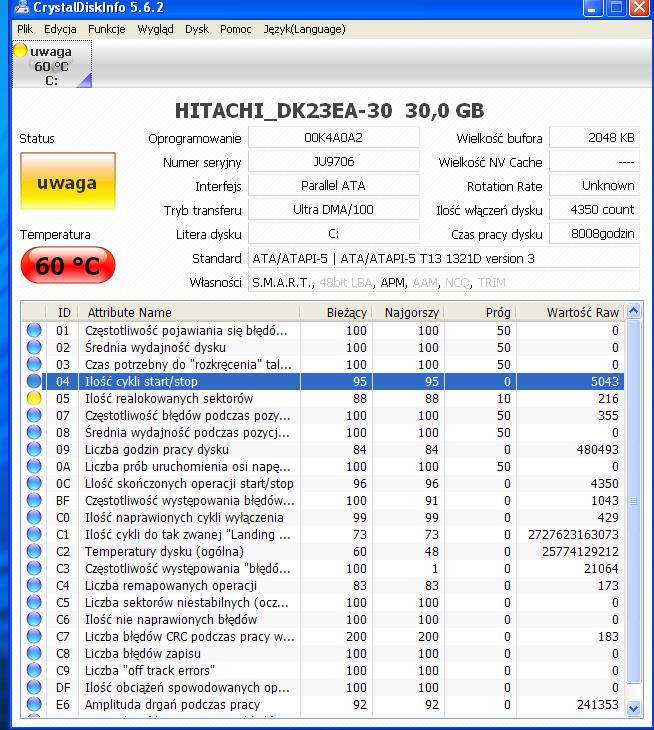Select row 'Liczba godzin pracy dysku'
The height and width of the screenshot is (730, 654).
[x=323, y=449]
